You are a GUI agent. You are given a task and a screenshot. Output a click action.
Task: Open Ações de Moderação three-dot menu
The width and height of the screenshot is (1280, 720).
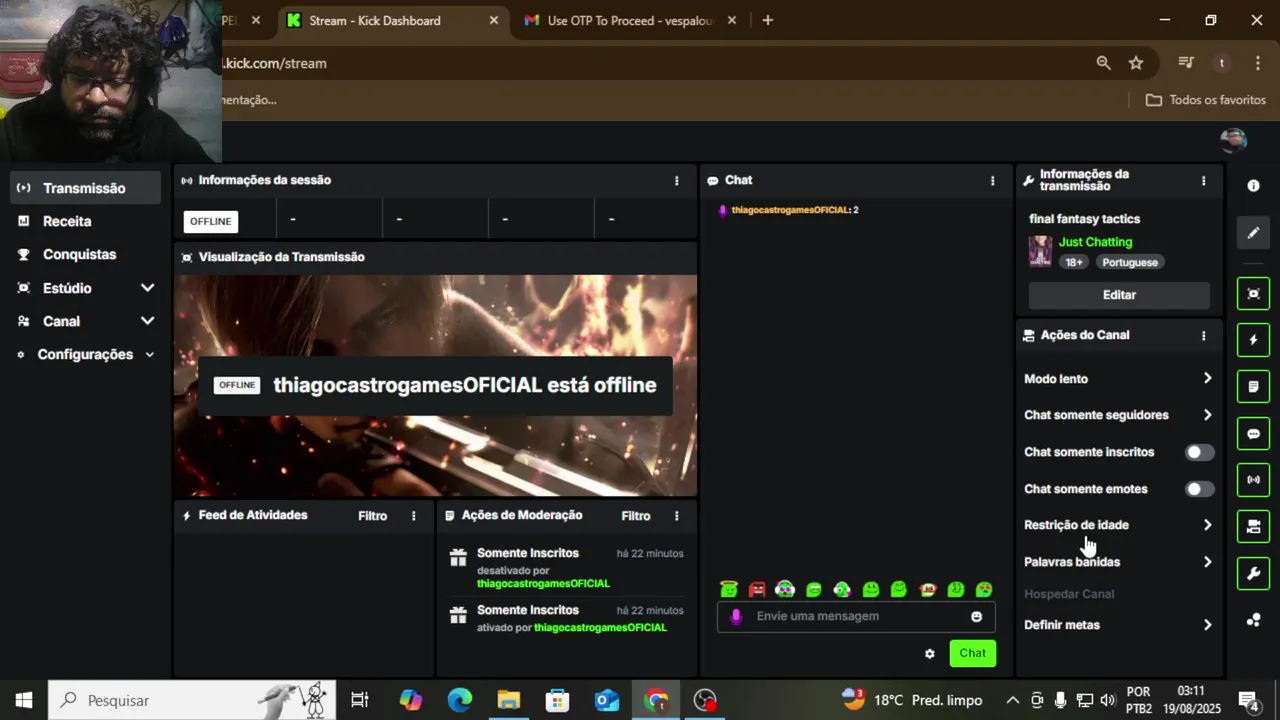coord(677,516)
